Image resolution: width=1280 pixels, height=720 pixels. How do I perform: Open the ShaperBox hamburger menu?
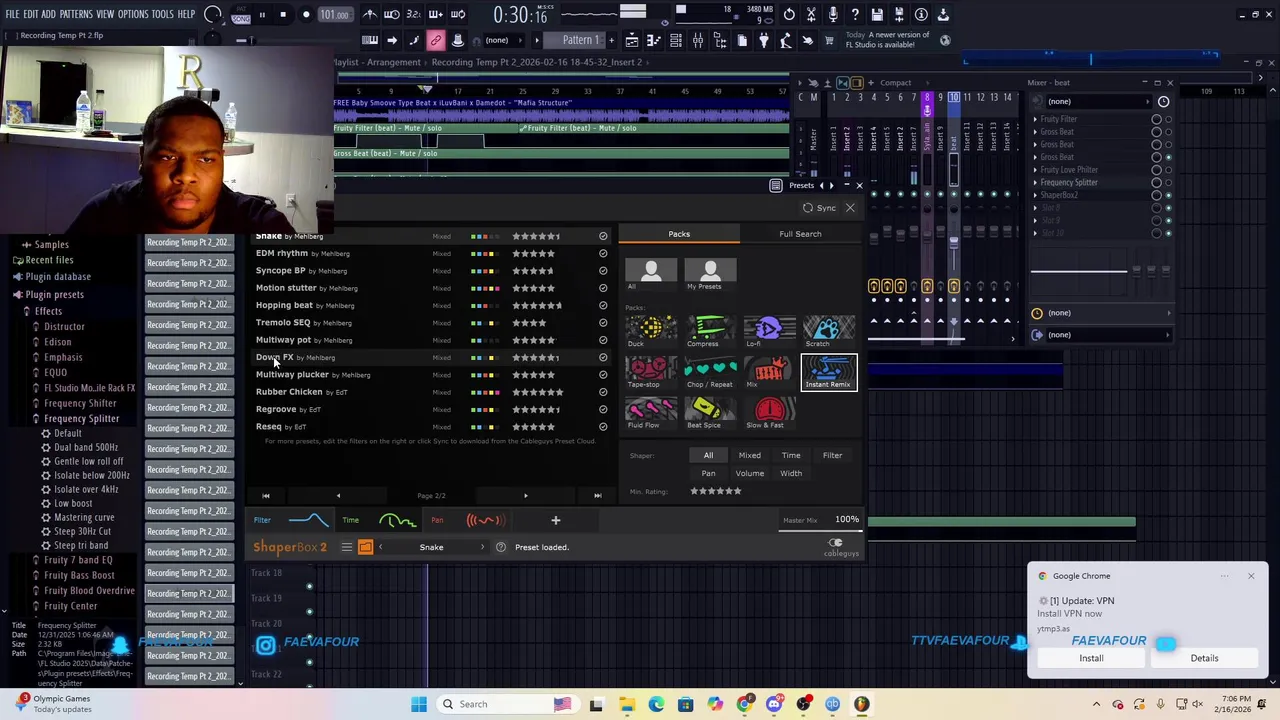(x=346, y=547)
